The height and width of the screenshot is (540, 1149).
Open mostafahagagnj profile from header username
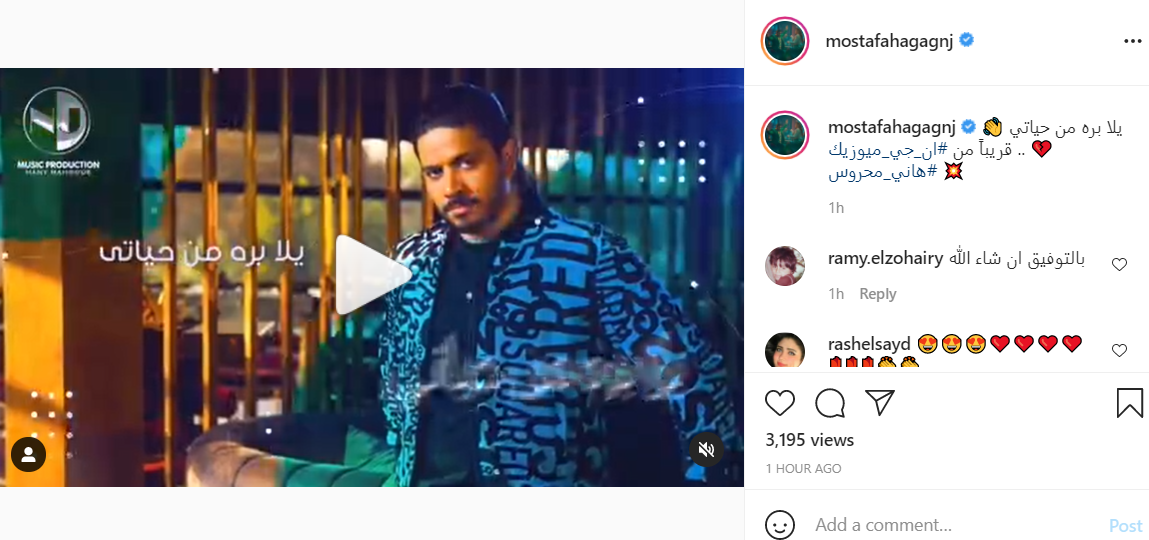point(889,41)
